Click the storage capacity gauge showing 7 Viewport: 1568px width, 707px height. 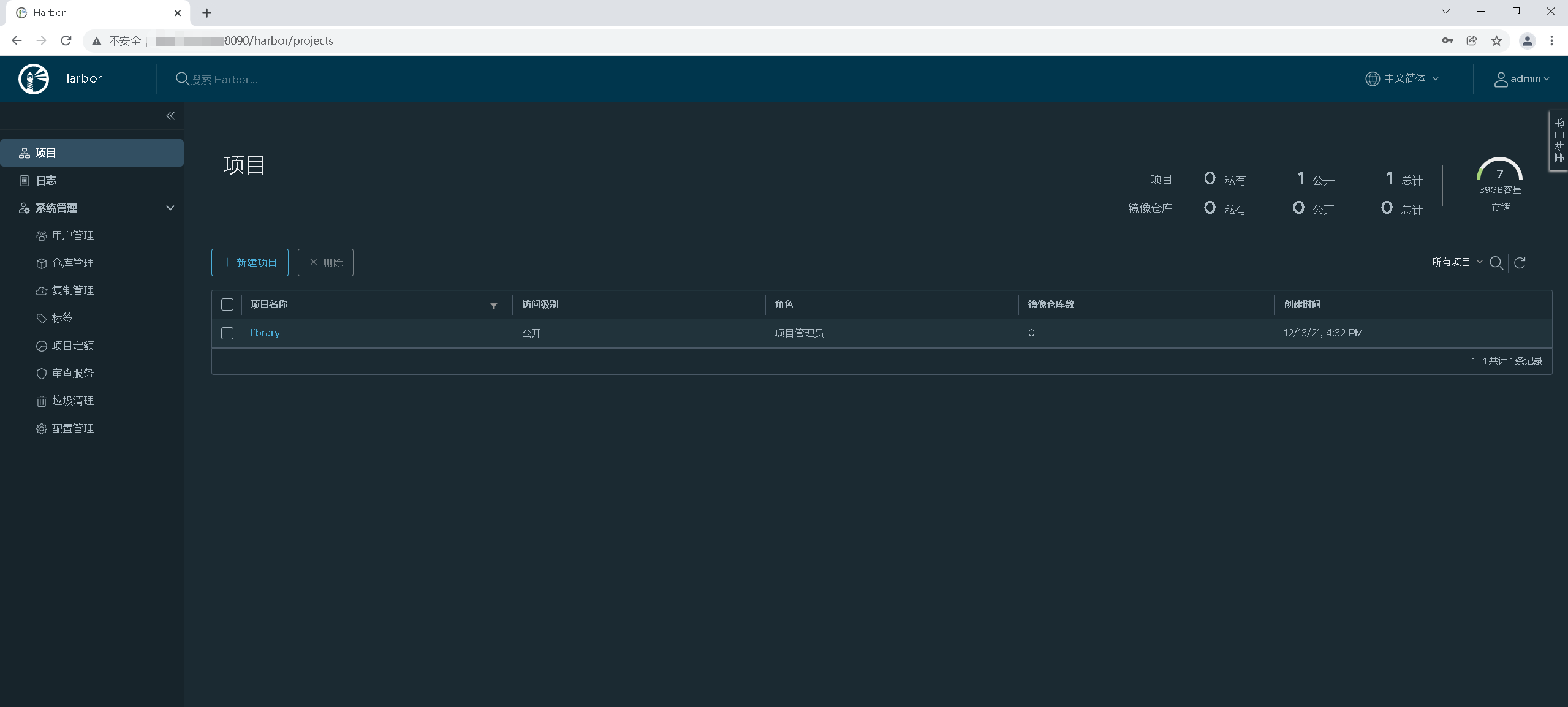[1499, 173]
